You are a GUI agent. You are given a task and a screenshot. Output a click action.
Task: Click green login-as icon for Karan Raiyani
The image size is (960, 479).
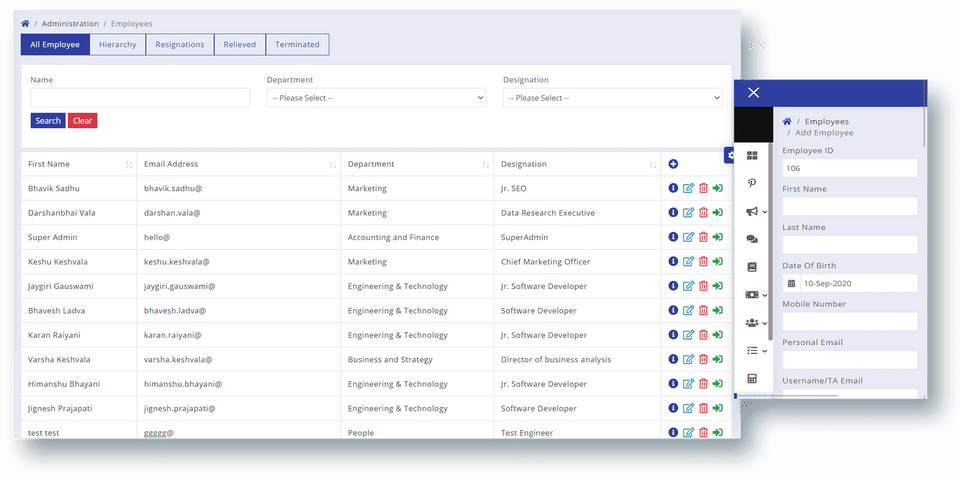[718, 335]
